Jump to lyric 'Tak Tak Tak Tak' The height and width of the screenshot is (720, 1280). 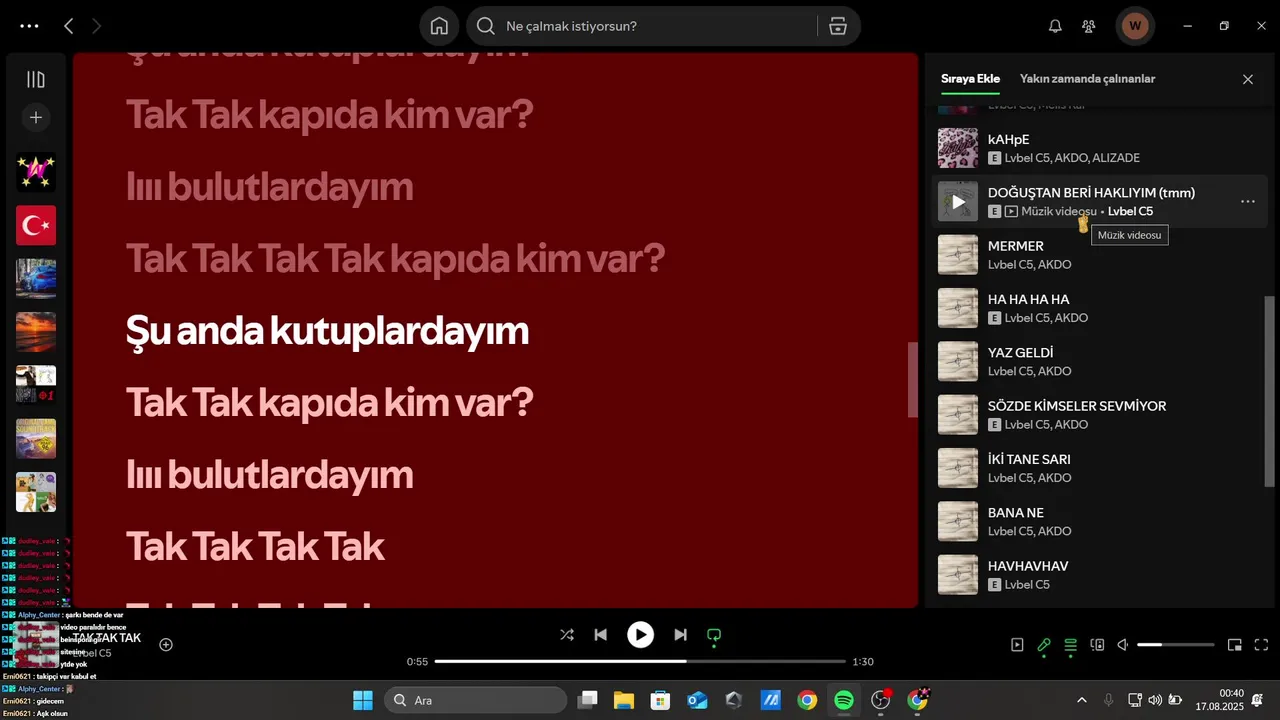point(255,546)
